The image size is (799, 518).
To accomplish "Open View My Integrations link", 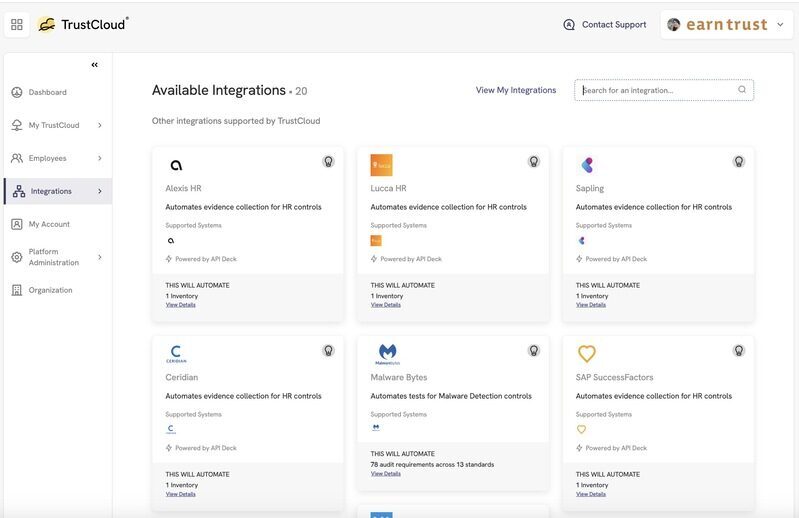I will click(x=516, y=90).
